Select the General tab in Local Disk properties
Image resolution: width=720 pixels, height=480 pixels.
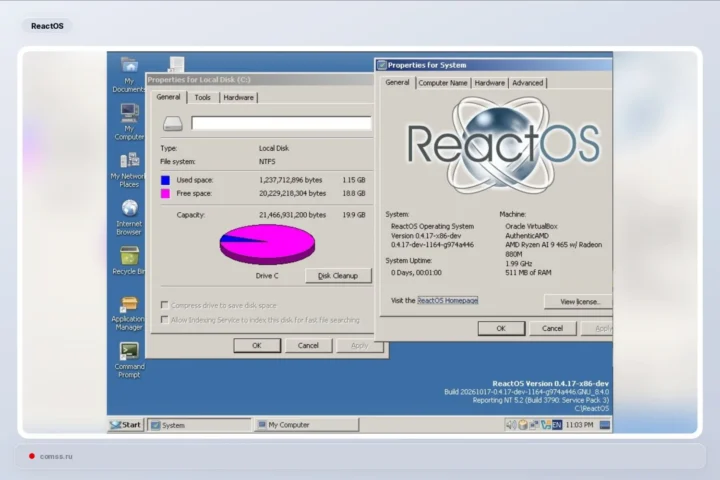[168, 97]
